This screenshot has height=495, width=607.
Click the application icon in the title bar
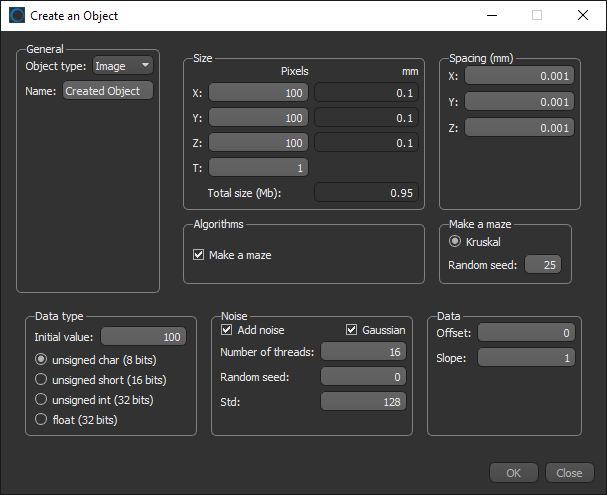pos(17,15)
